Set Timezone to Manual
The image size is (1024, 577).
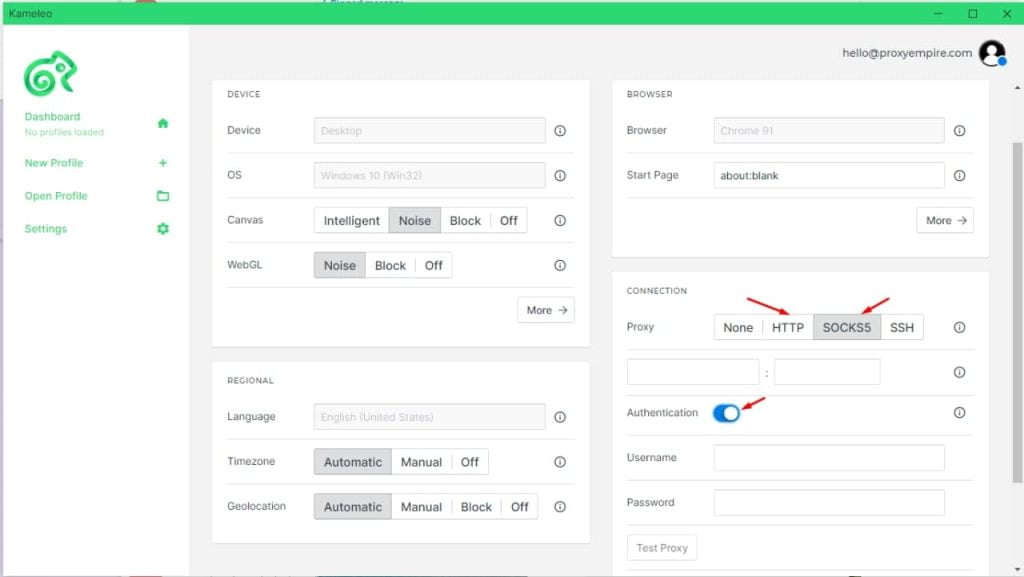point(421,462)
